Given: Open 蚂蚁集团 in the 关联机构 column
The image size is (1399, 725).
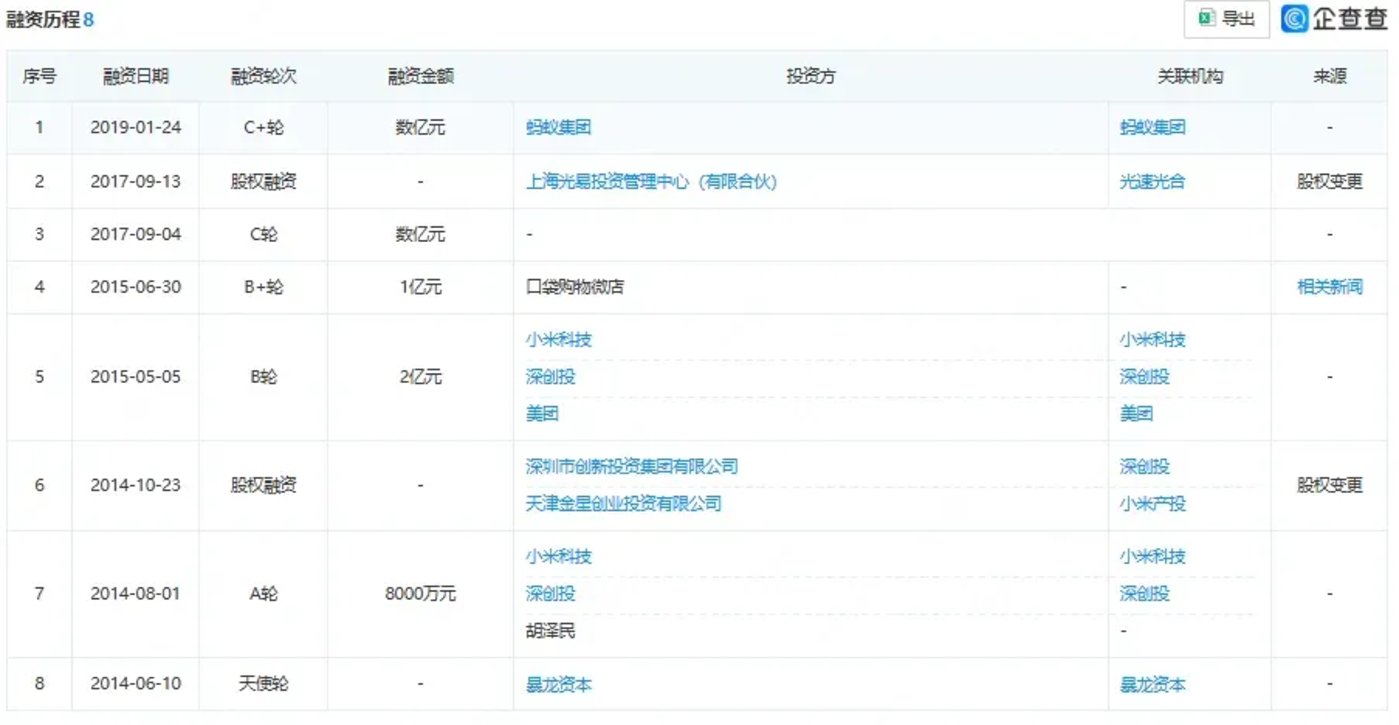Looking at the screenshot, I should (x=1153, y=128).
